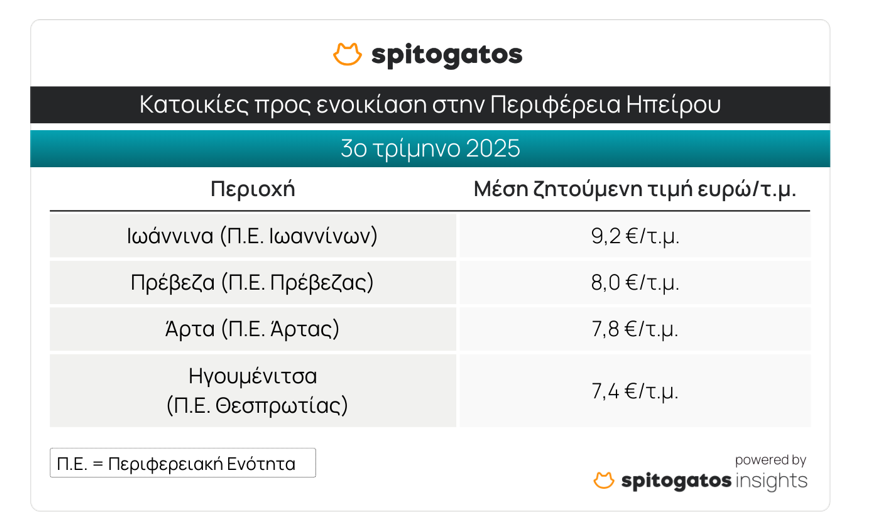Viewport: 874px width, 519px height.
Task: Select the Άρτα row cell
Action: coord(252,329)
